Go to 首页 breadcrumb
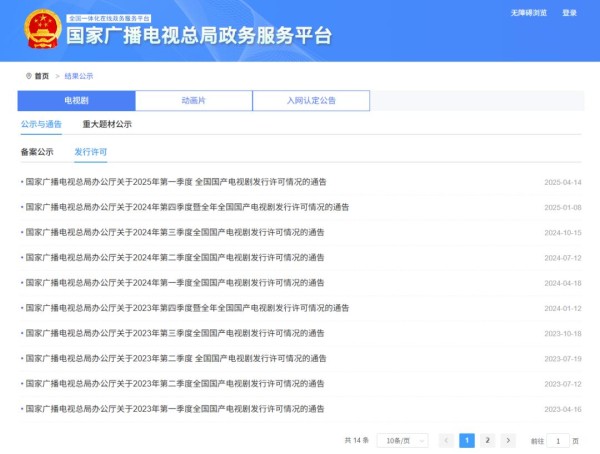 (42, 76)
